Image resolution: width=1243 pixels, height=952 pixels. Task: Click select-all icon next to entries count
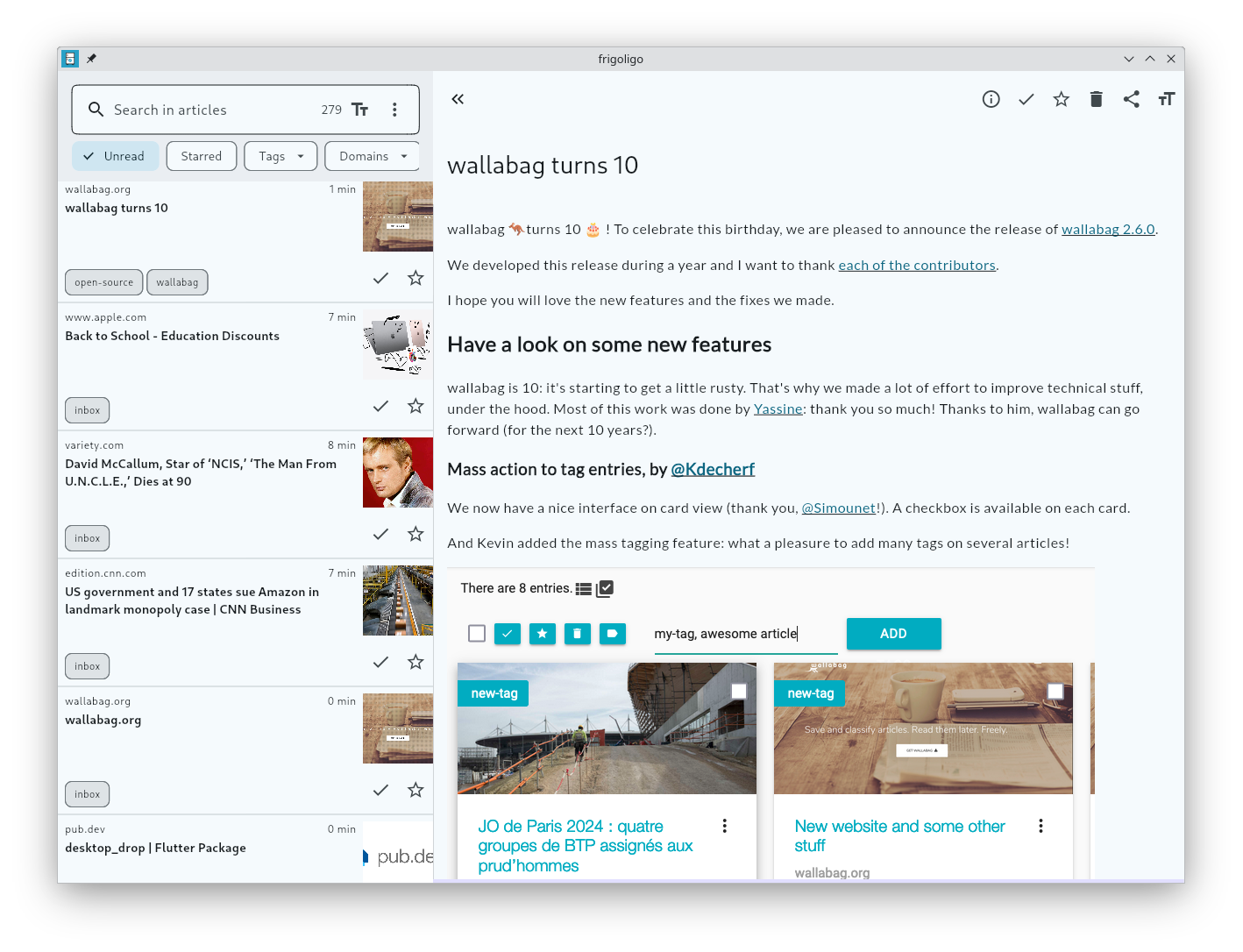point(605,589)
